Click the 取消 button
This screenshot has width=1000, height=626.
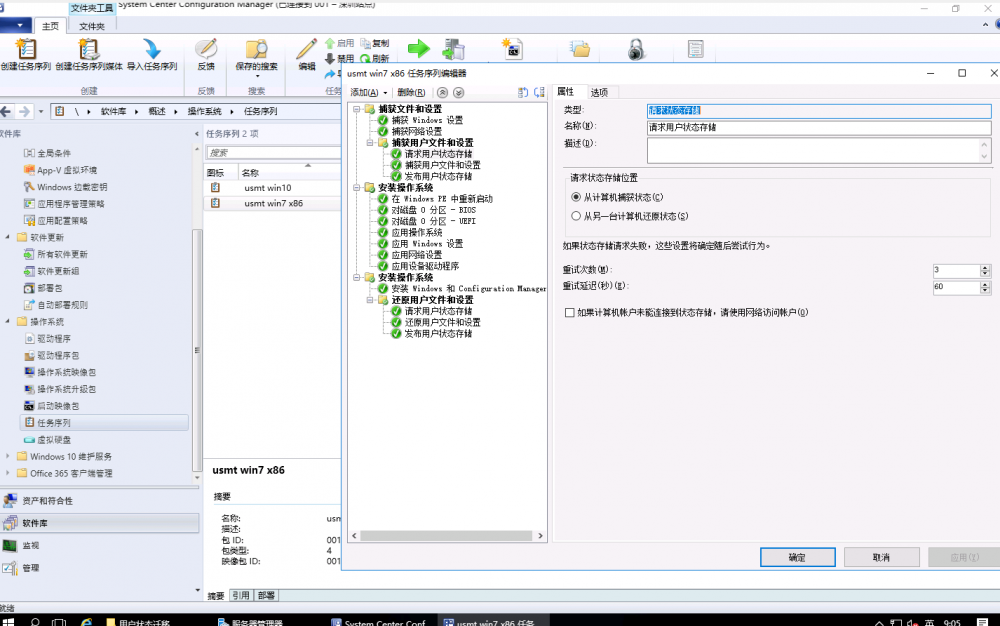coord(881,557)
